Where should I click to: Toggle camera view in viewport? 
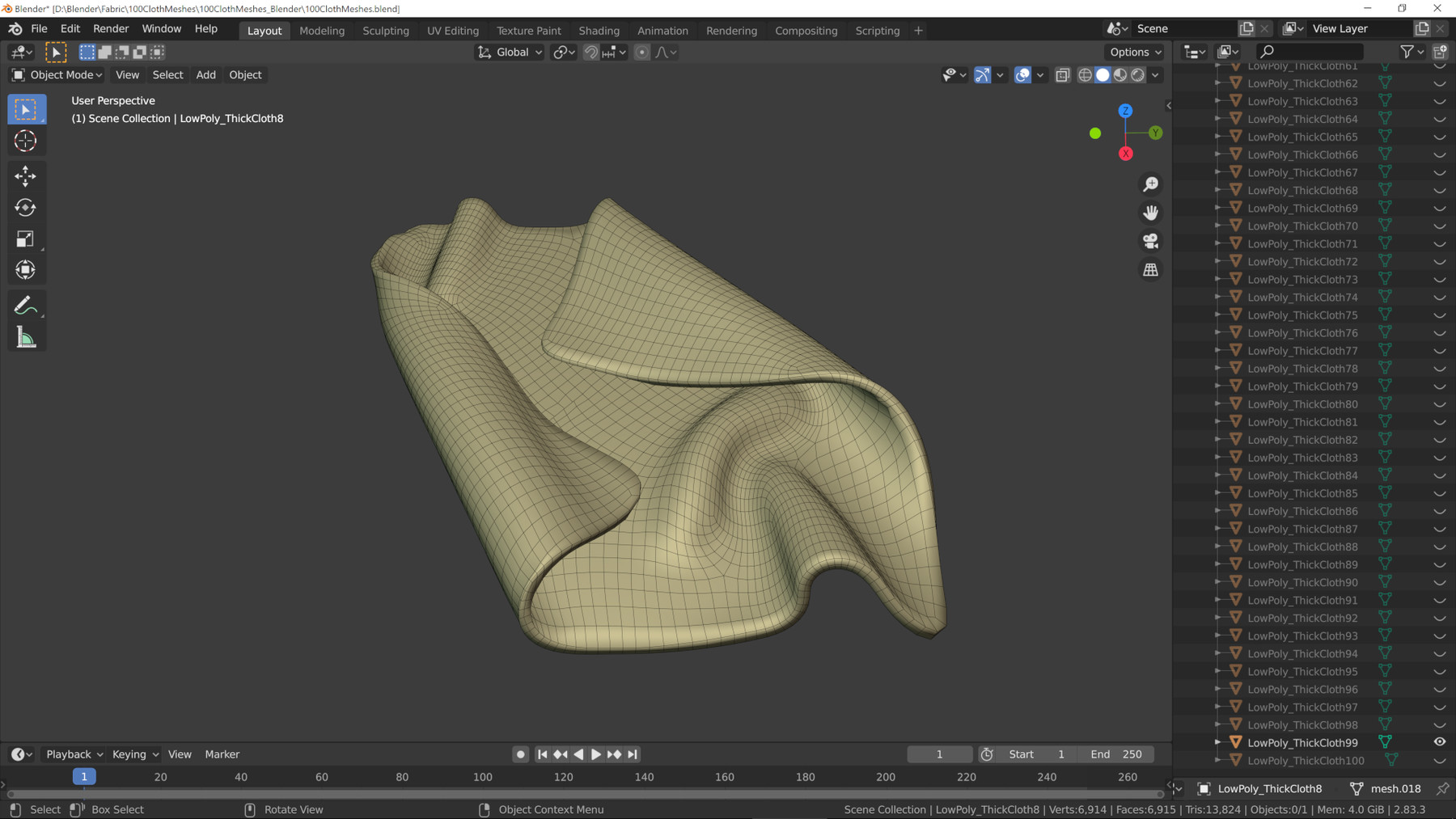pyautogui.click(x=1150, y=241)
